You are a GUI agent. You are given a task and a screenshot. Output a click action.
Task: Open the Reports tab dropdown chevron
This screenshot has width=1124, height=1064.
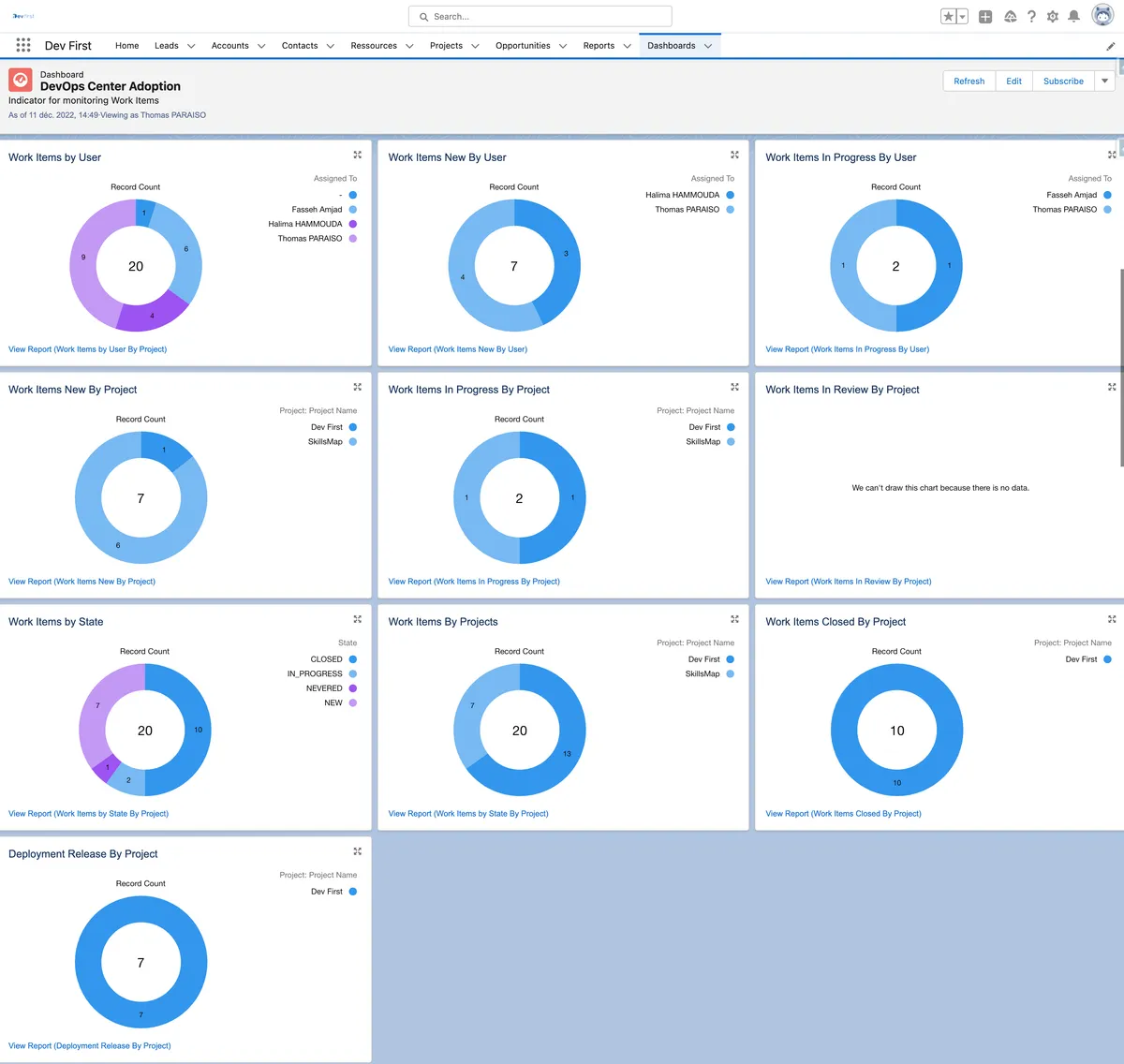point(627,46)
